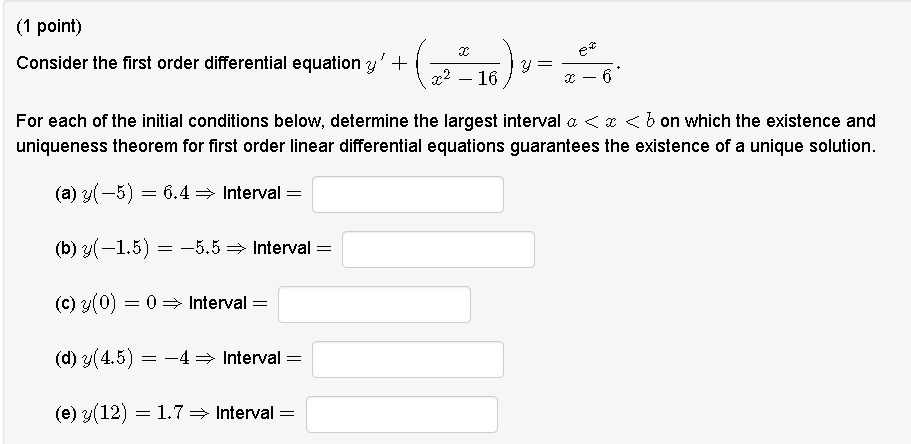Activate the answer box for y(12) = 1.7
Screen dimensions: 911x444
coord(401,414)
